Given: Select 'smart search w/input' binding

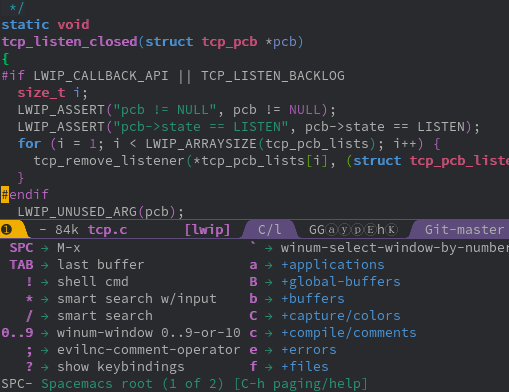Looking at the screenshot, I should pos(137,299).
